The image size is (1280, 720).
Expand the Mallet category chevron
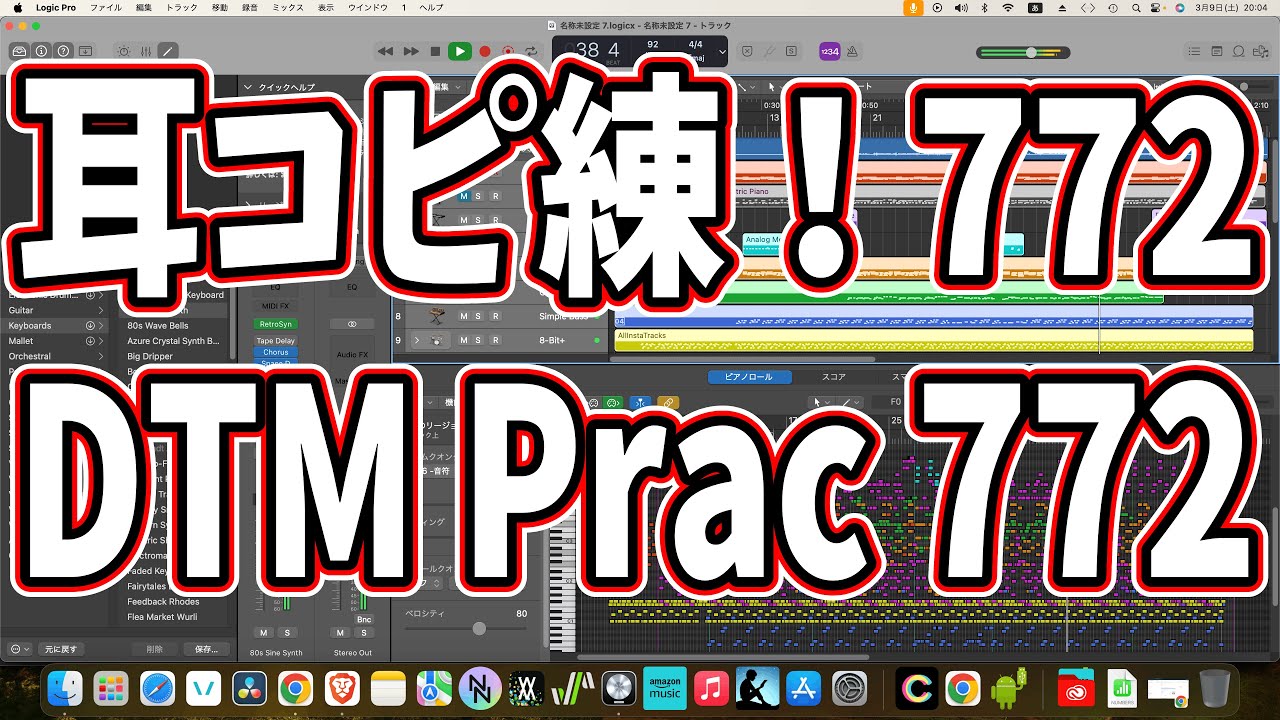(x=101, y=341)
